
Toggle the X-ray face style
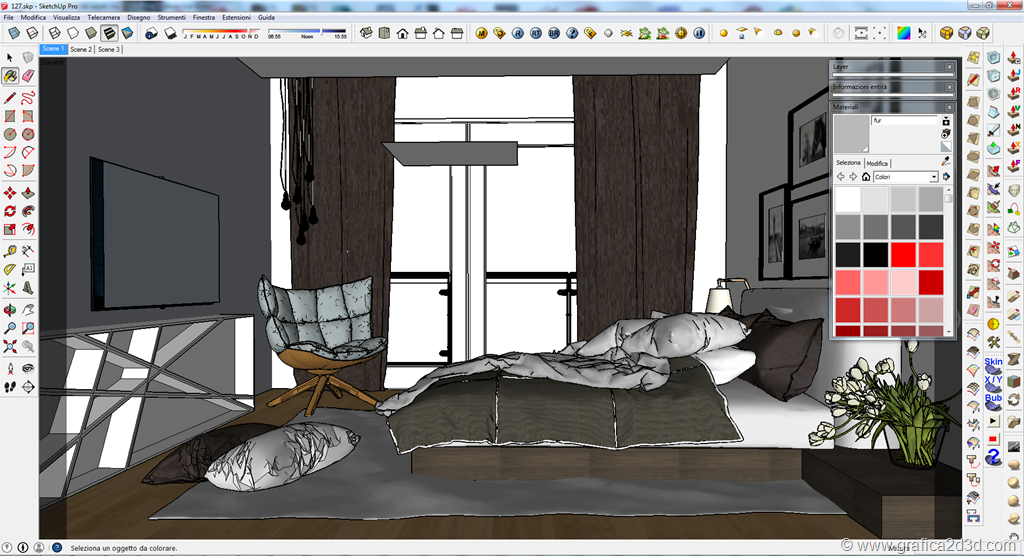(14, 33)
